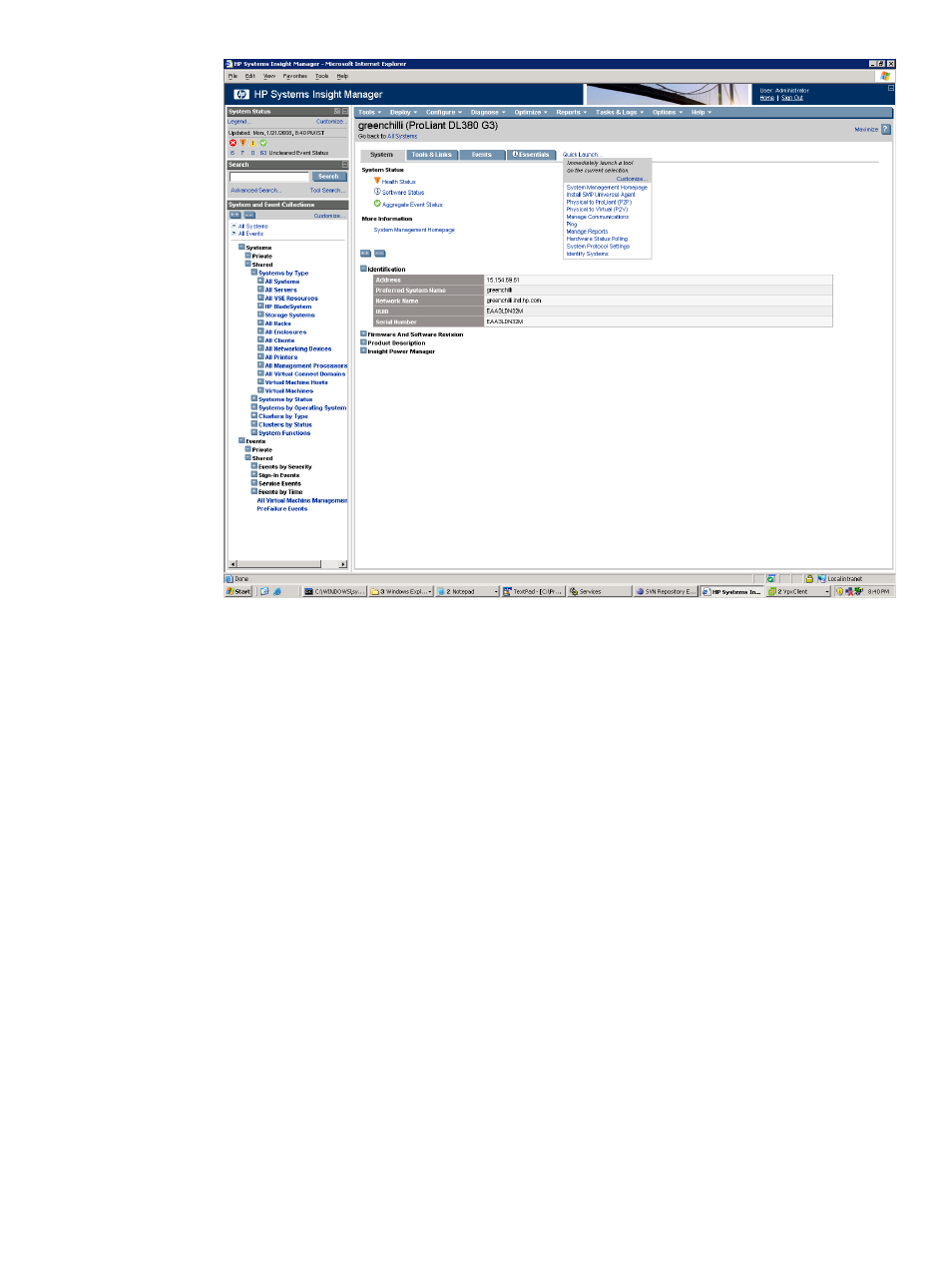Collapse the HP banner header

pos(891,88)
